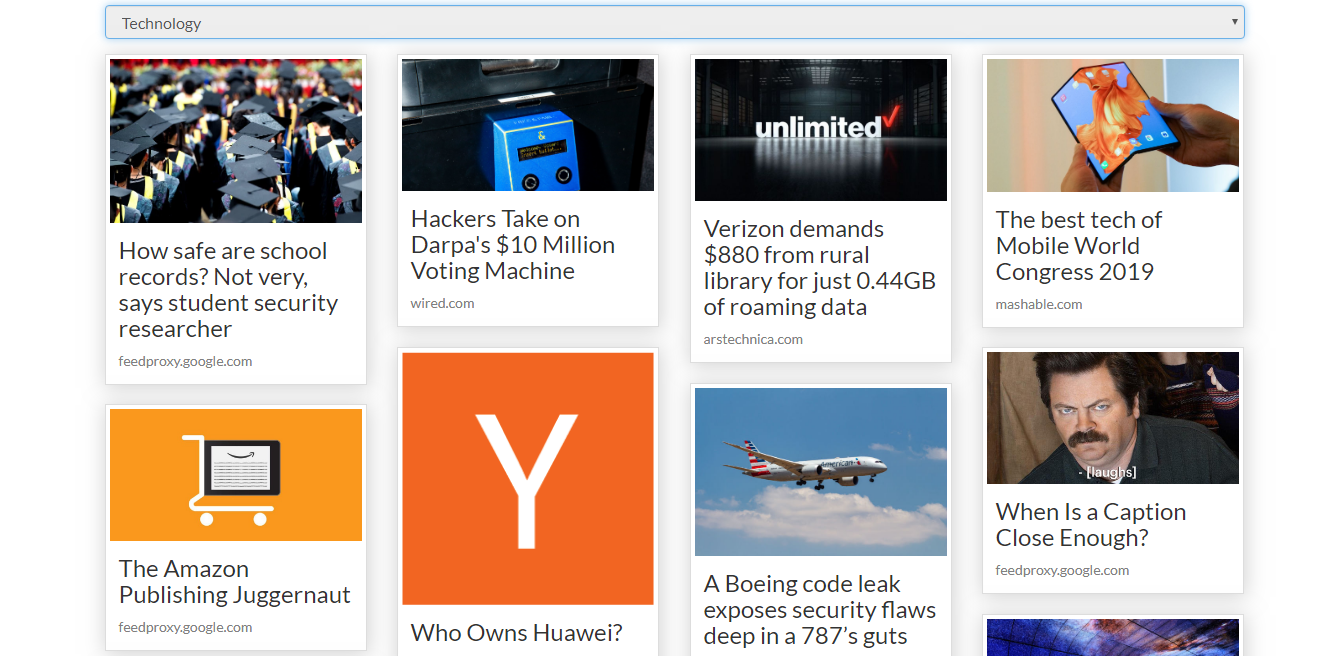Click the wired.com source label

442,303
